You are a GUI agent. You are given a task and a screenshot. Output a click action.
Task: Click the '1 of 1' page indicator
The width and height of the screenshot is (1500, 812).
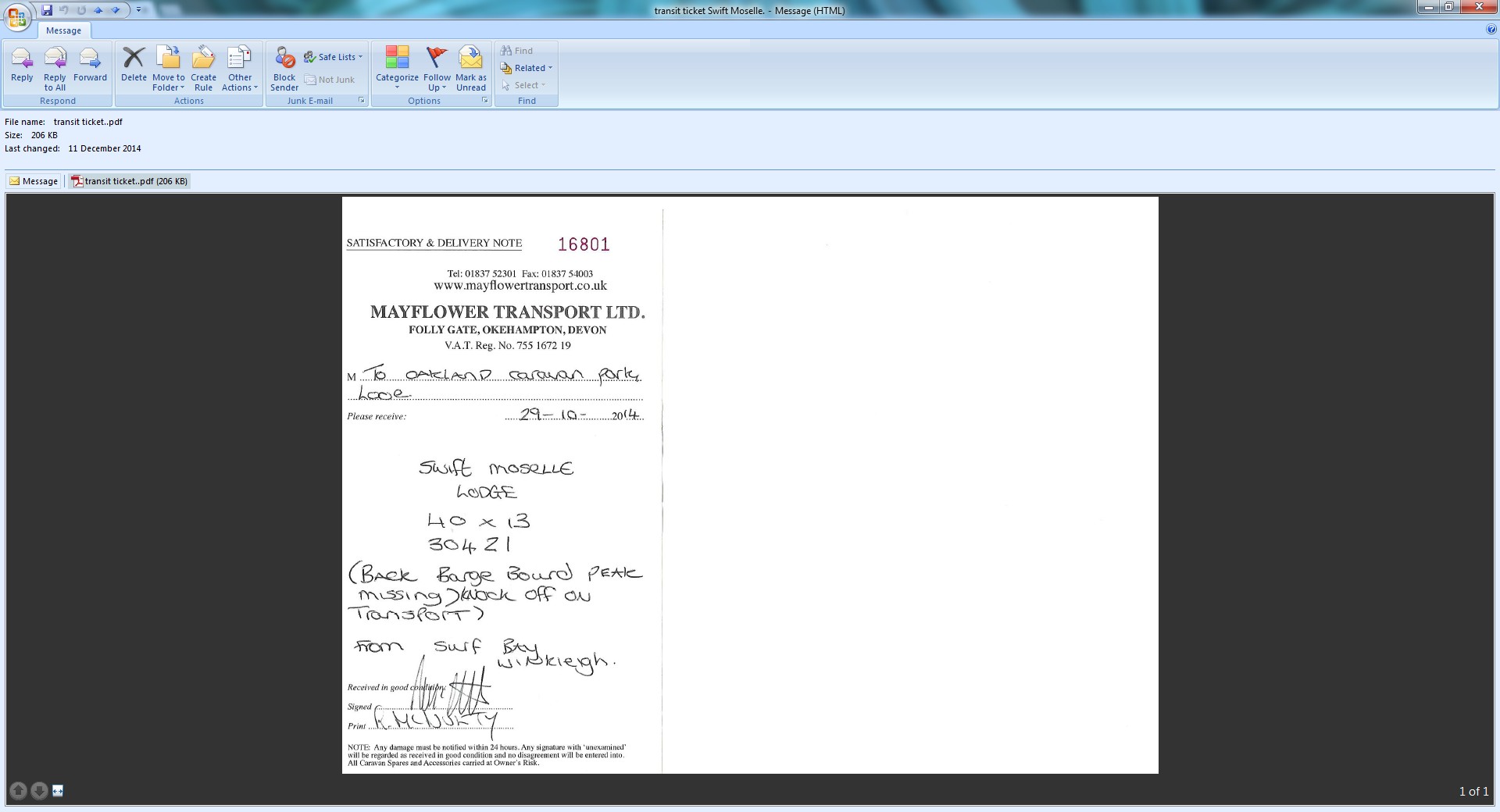point(1473,792)
